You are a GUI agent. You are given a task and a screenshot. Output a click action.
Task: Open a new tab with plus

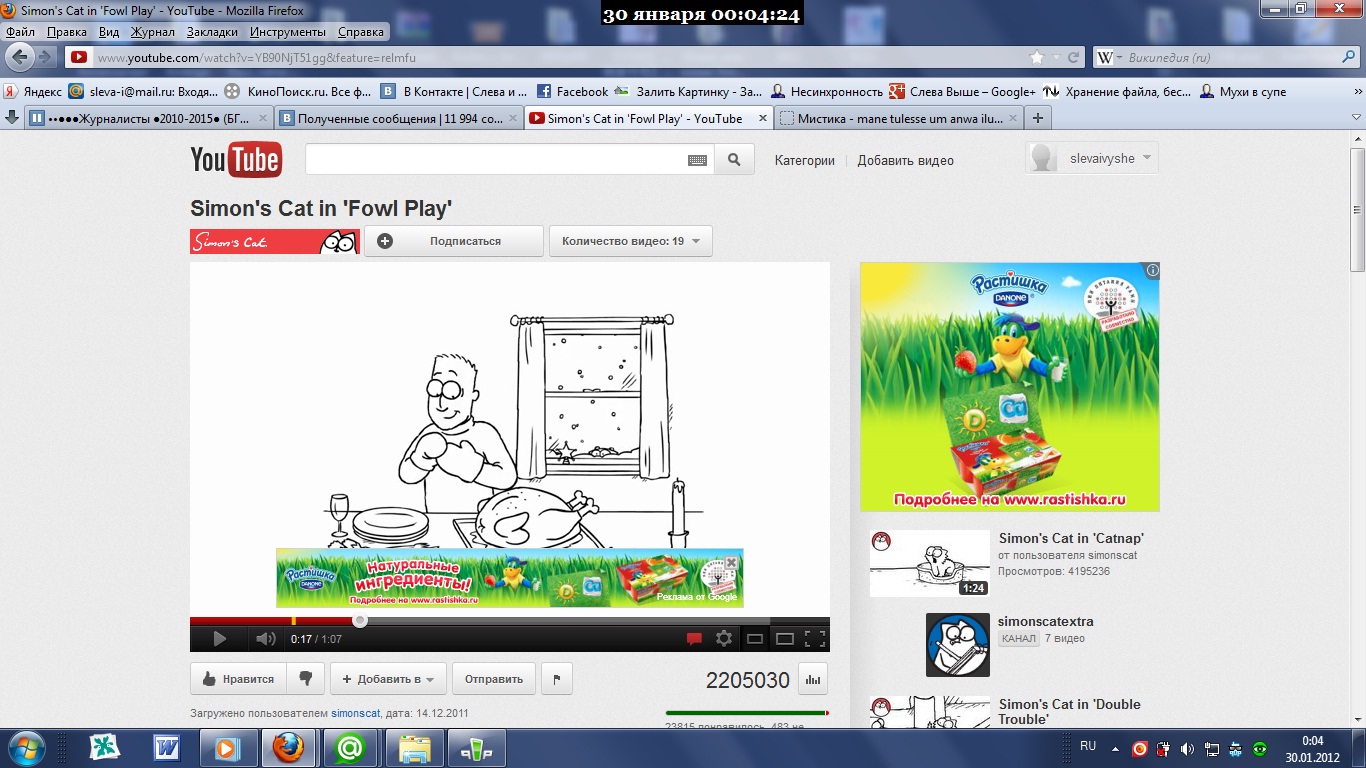pyautogui.click(x=1038, y=118)
